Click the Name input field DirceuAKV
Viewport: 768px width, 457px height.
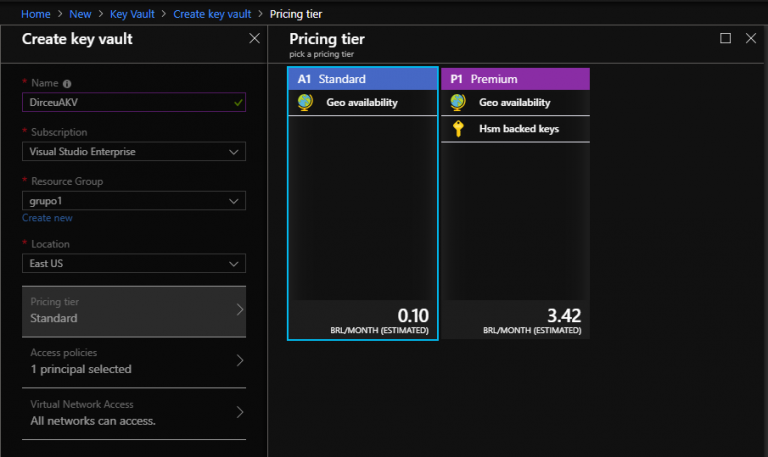[125, 102]
